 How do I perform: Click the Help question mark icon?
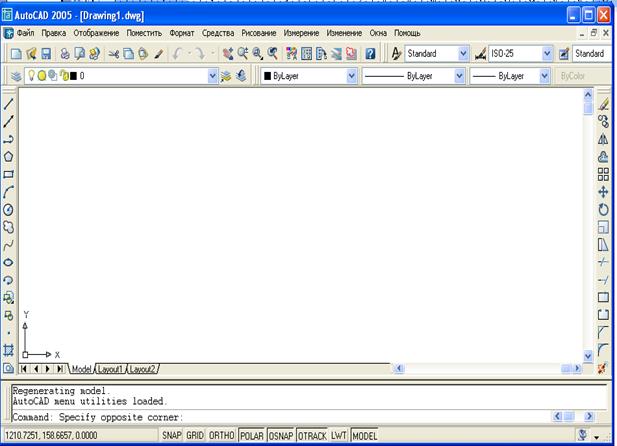[370, 54]
